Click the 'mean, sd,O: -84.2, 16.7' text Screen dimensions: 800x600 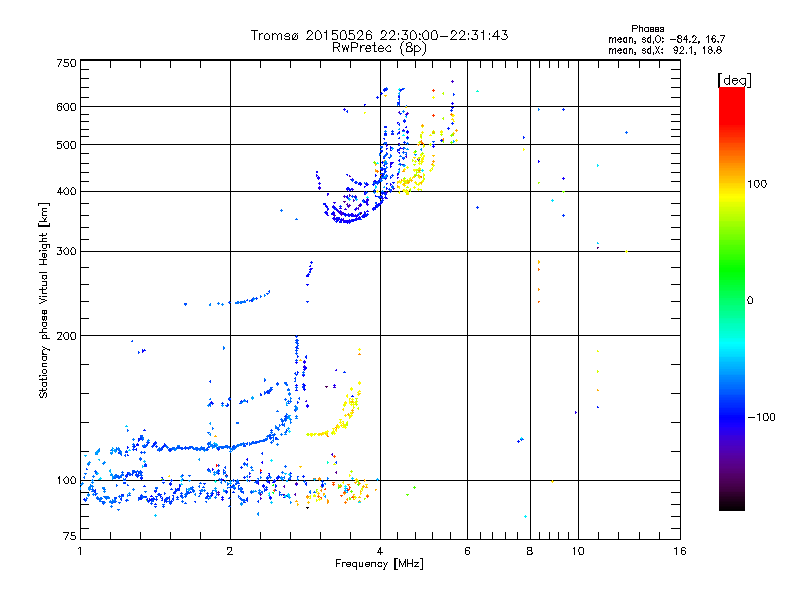[x=666, y=39]
